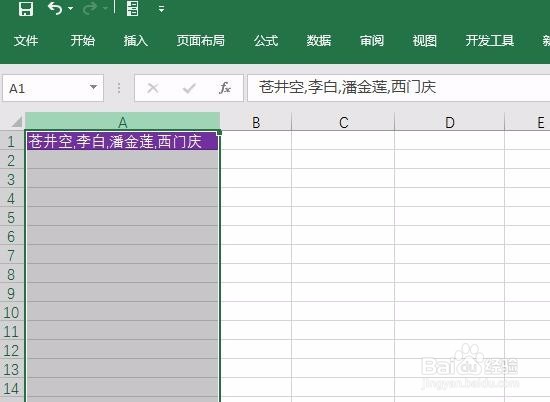Viewport: 550px width, 402px height.
Task: Select cell A1 containing 苍井空,李白,潘金莲,西门庆
Action: (122, 141)
